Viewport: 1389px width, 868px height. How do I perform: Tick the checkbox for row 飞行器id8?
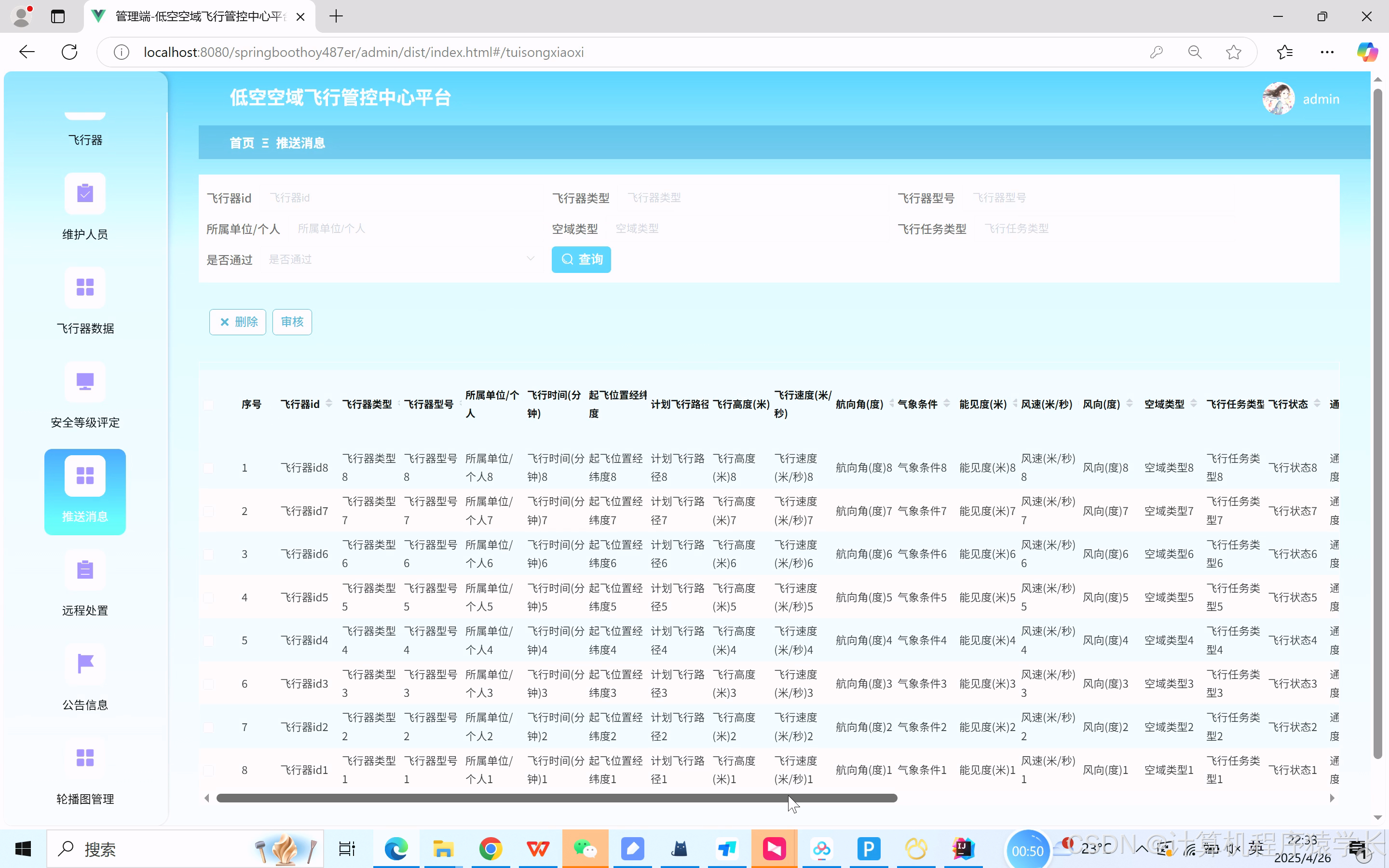pyautogui.click(x=208, y=468)
